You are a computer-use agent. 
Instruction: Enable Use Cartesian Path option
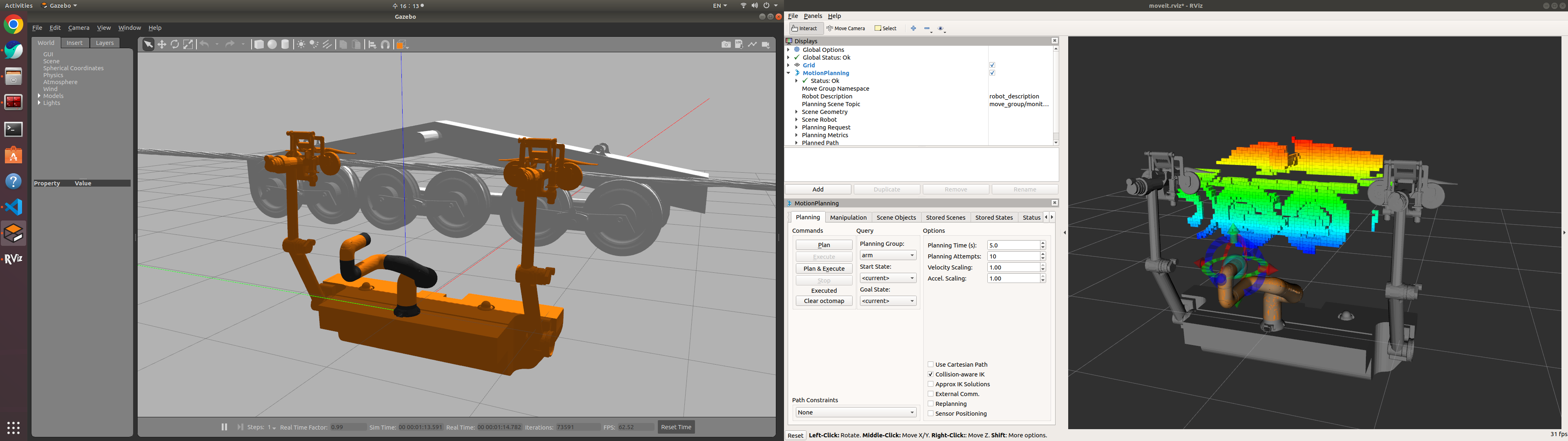[x=931, y=364]
